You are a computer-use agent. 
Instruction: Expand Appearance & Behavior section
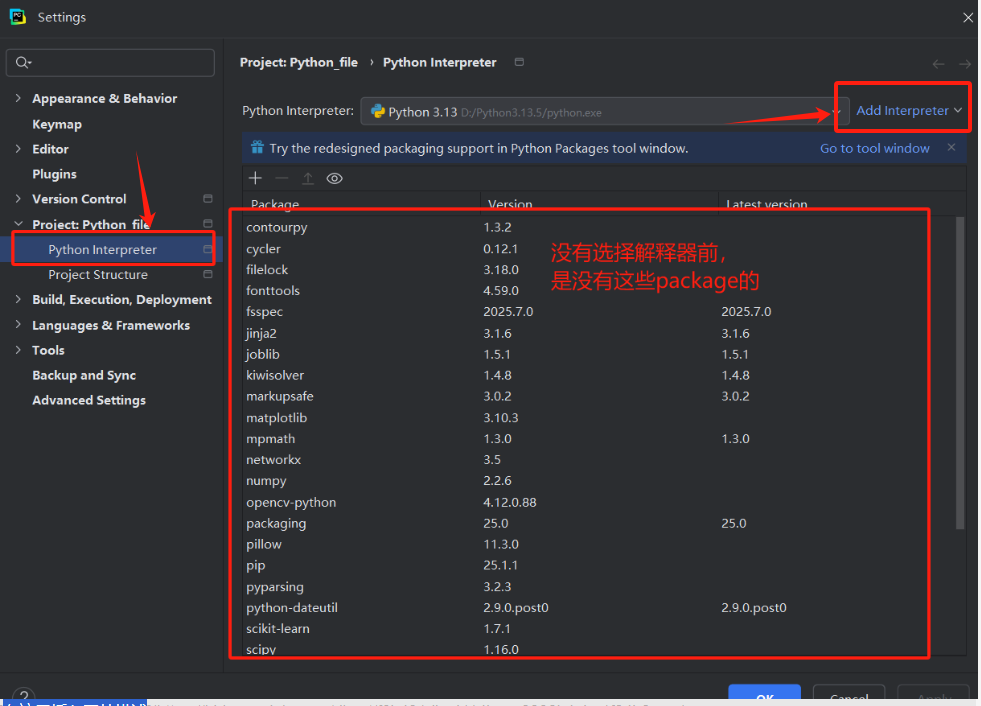tap(18, 98)
